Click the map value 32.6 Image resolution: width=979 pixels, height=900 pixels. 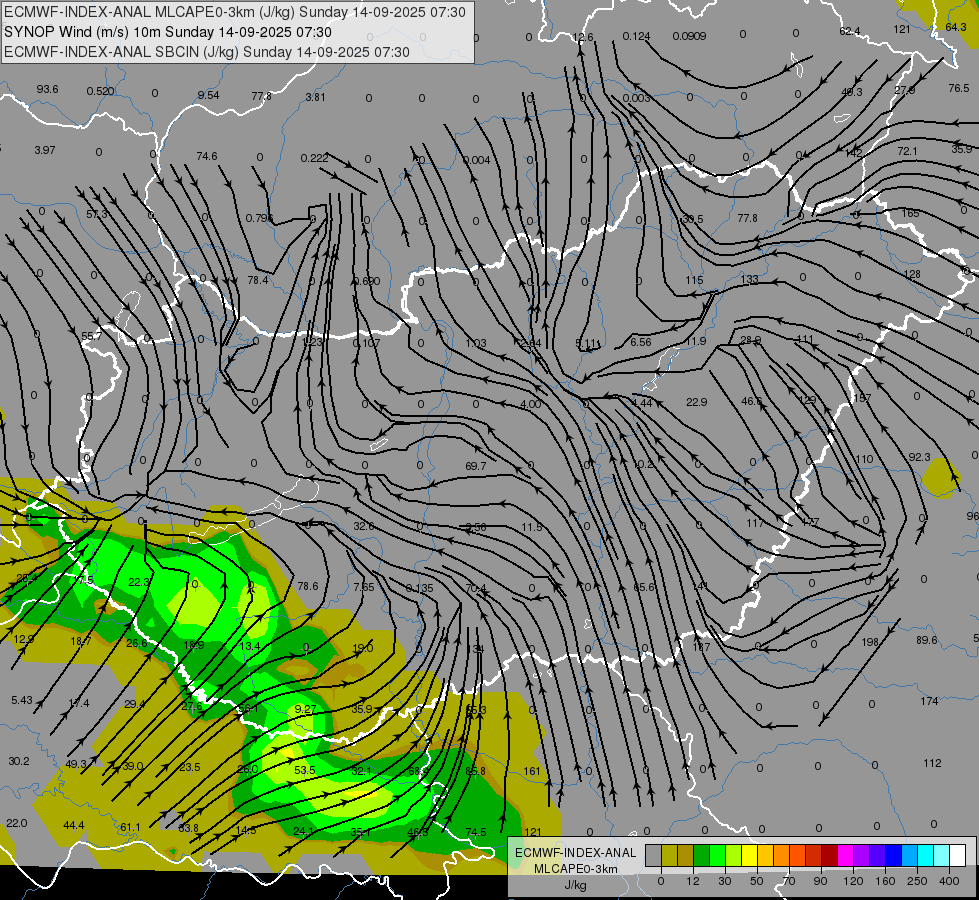363,526
